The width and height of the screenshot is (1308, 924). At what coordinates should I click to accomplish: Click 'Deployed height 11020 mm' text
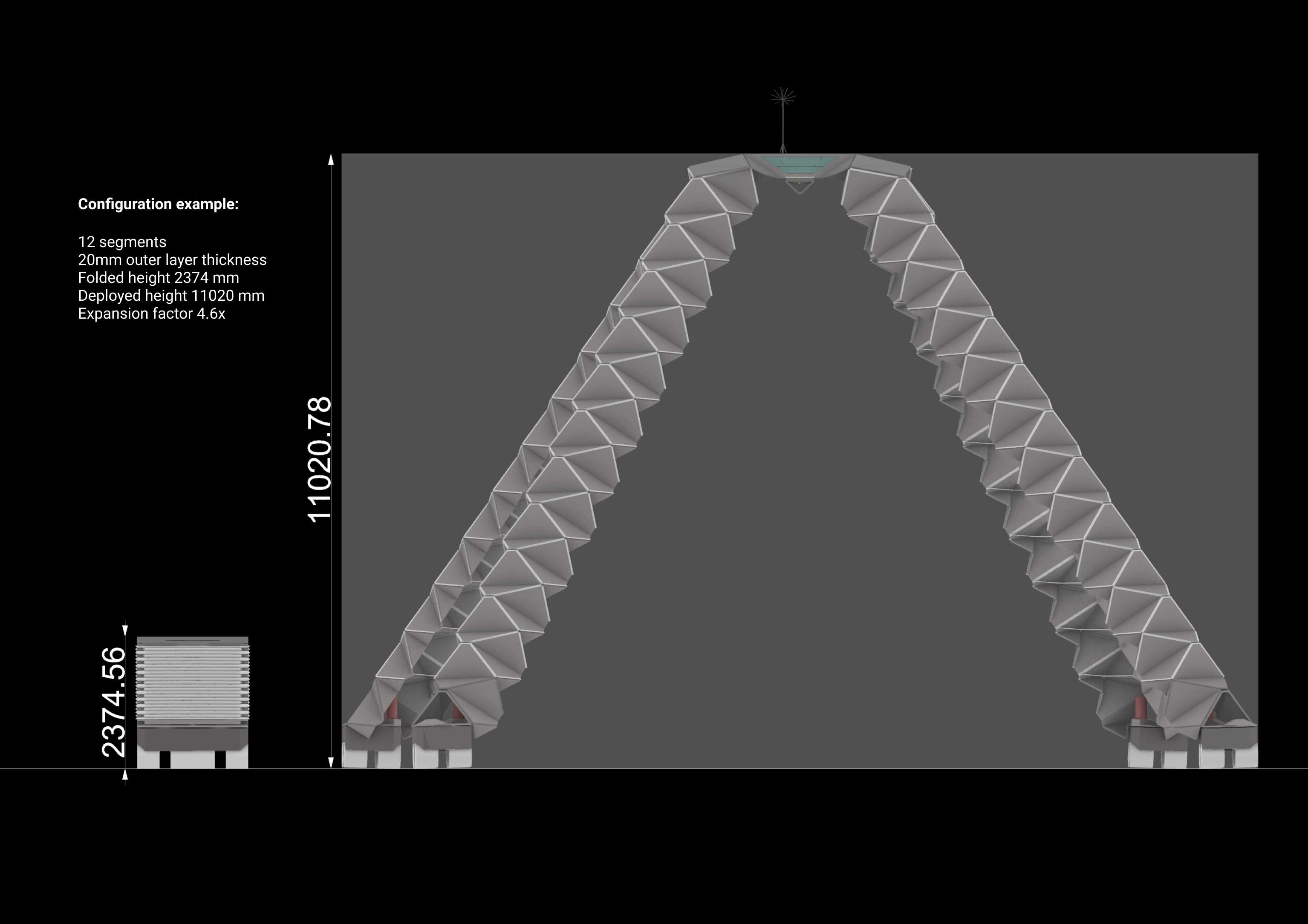pos(171,296)
